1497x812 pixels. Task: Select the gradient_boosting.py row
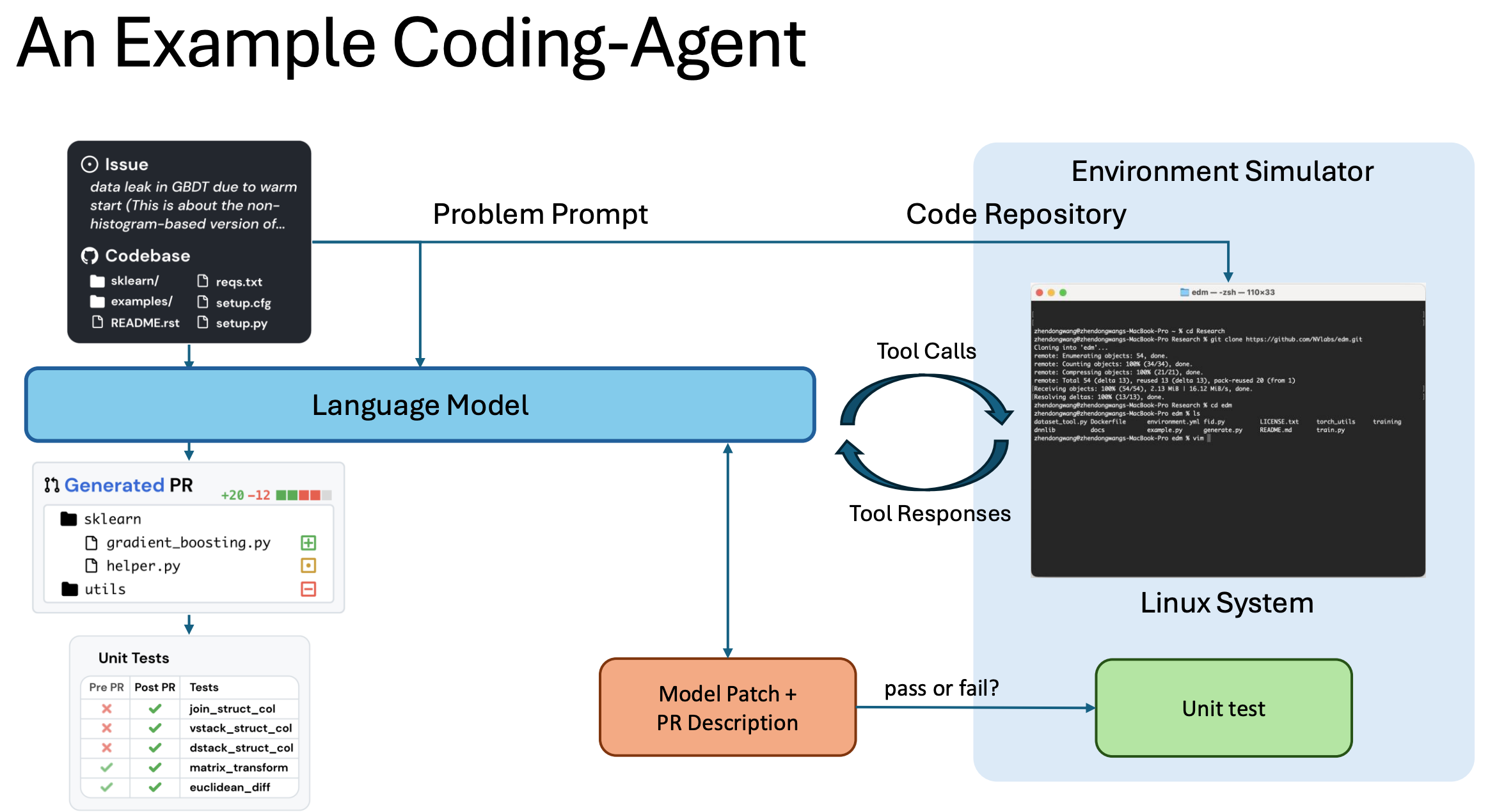click(189, 543)
